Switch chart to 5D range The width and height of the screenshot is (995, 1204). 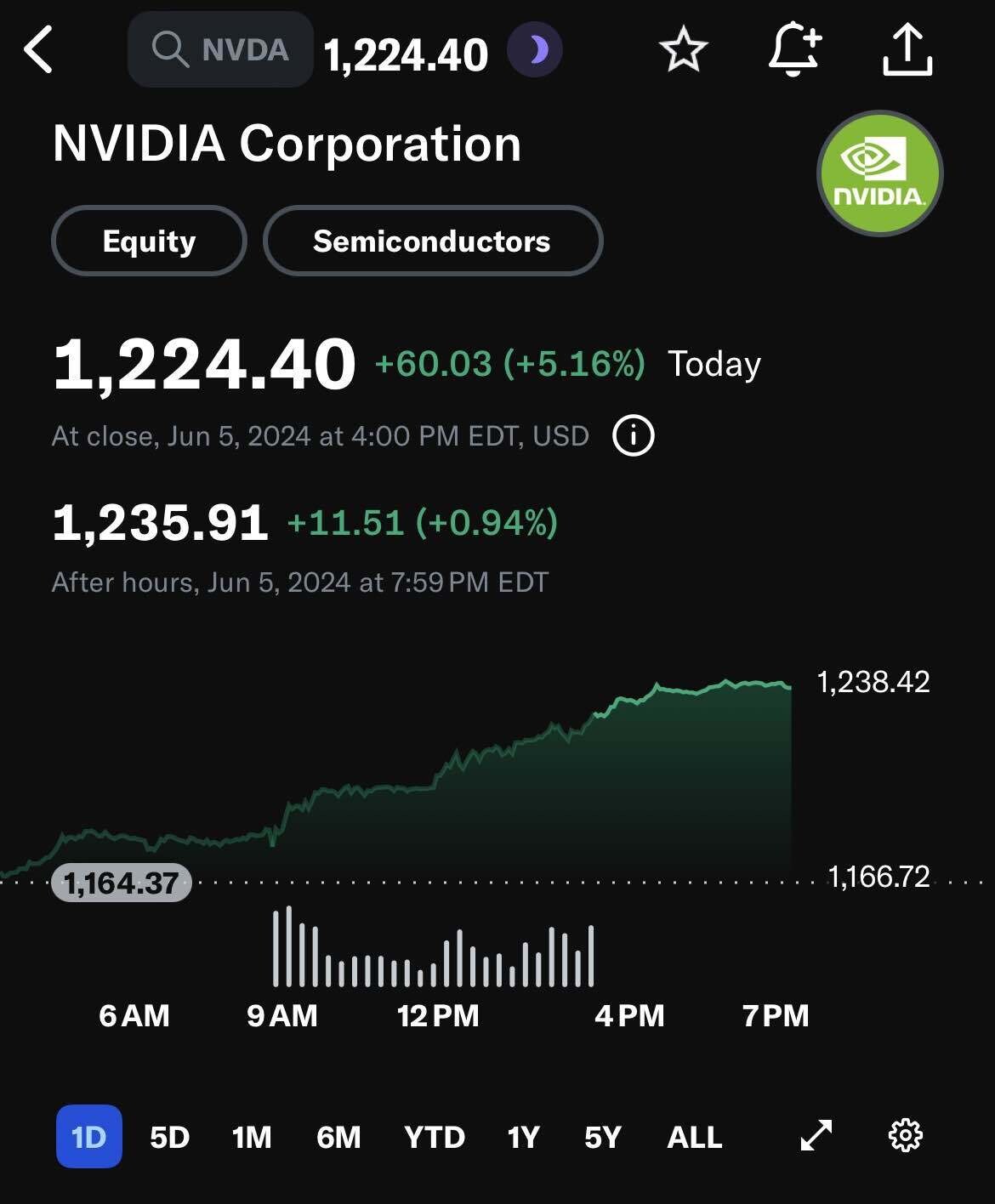169,1137
